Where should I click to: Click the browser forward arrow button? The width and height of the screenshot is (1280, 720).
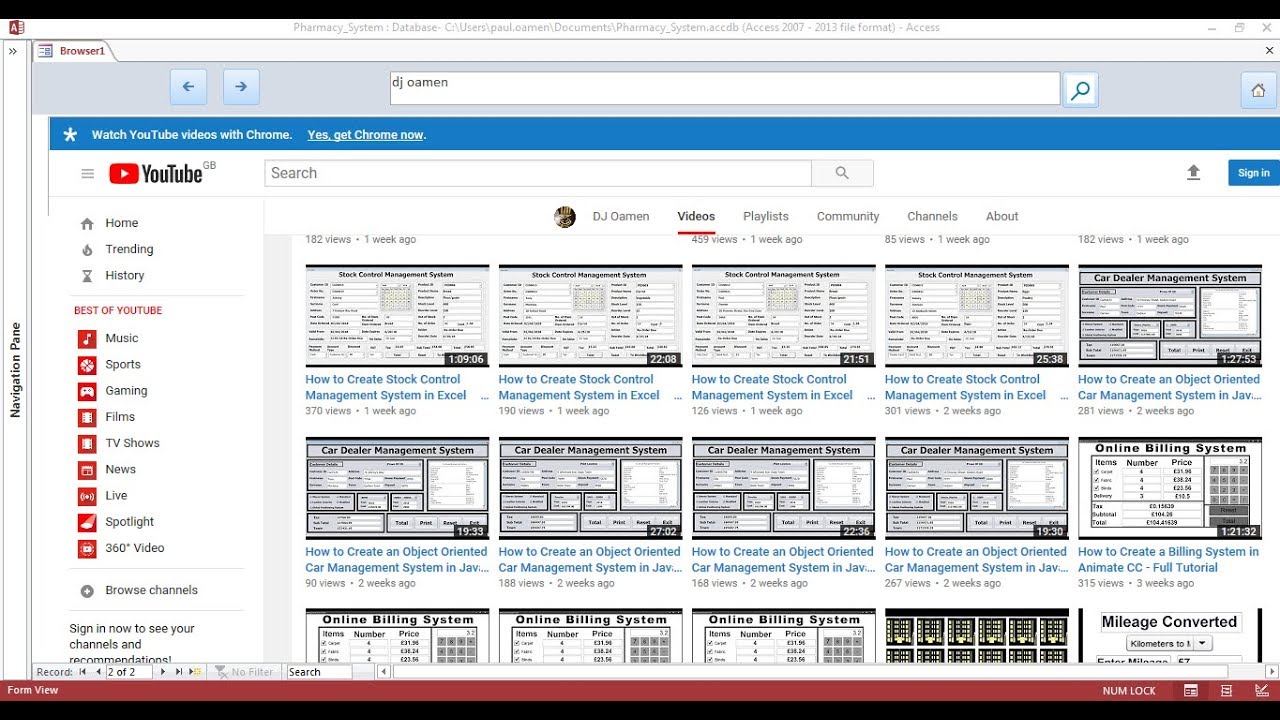click(x=241, y=87)
